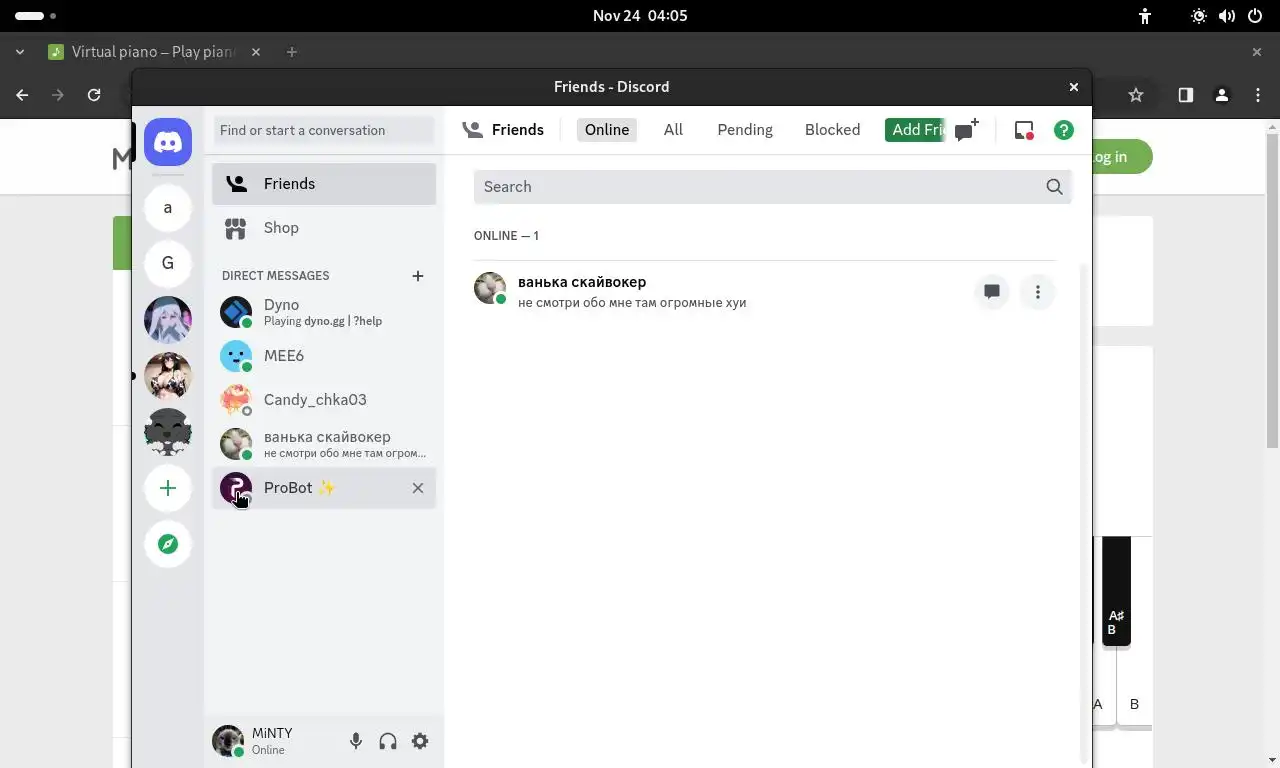Select the Virtual piano browser tab

(156, 52)
